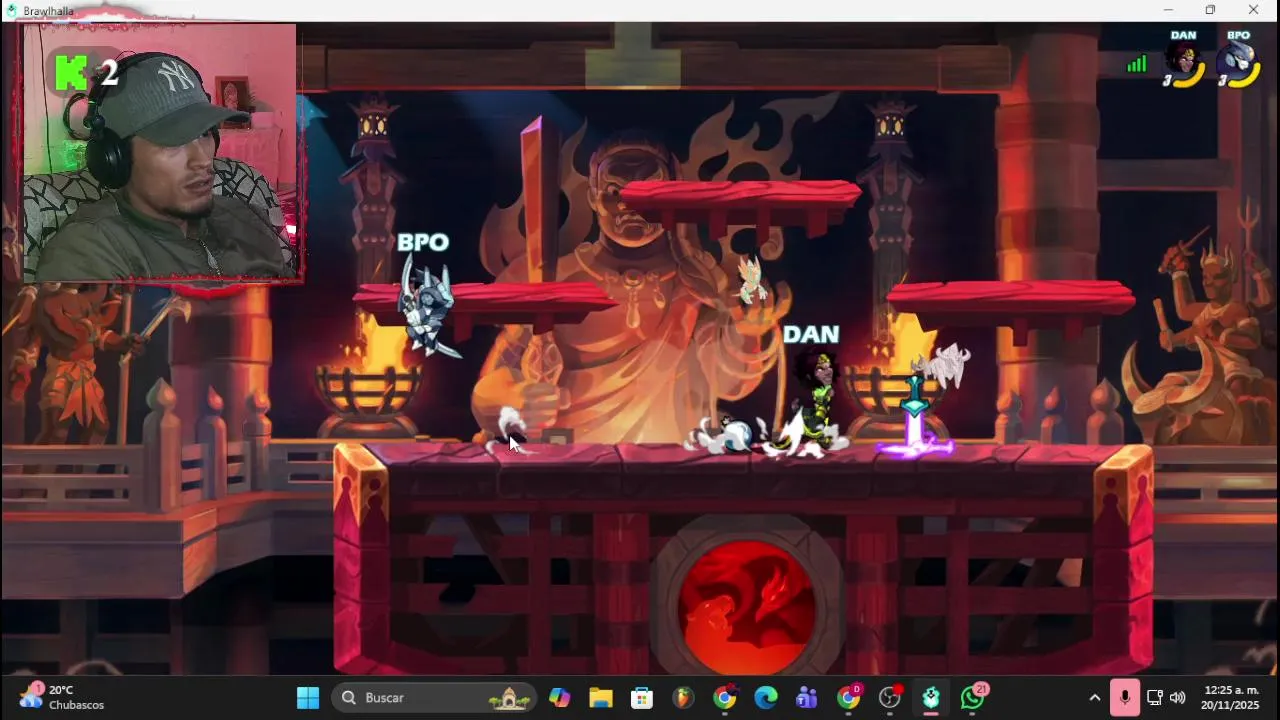
Task: Click the 'BPO' label in the HUD
Action: 1238,36
